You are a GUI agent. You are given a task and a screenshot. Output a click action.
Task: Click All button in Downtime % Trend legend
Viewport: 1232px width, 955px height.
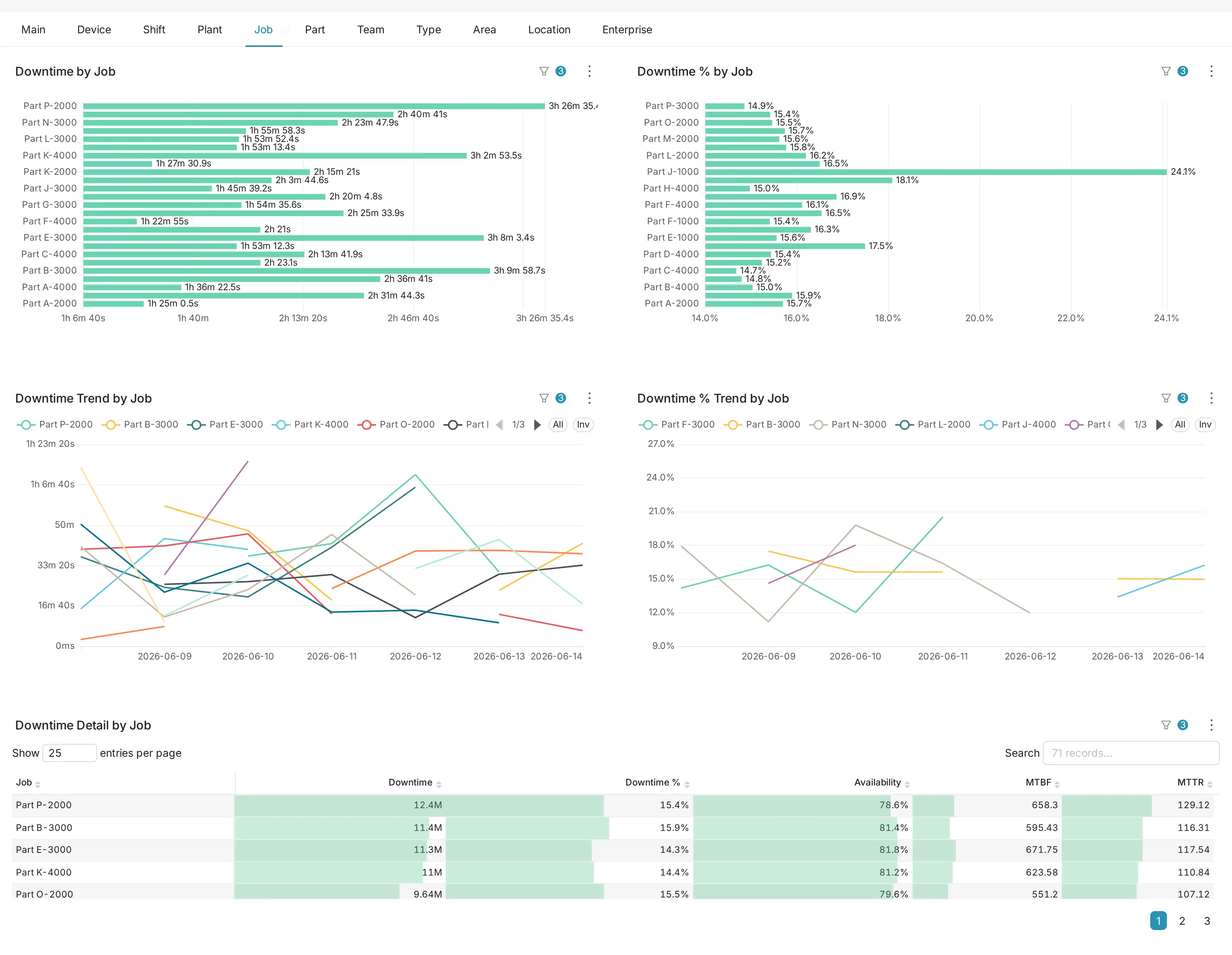tap(1180, 425)
